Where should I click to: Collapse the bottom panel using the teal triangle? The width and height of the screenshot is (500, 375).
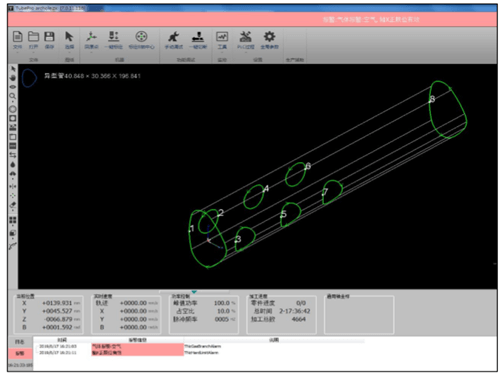coord(194,292)
